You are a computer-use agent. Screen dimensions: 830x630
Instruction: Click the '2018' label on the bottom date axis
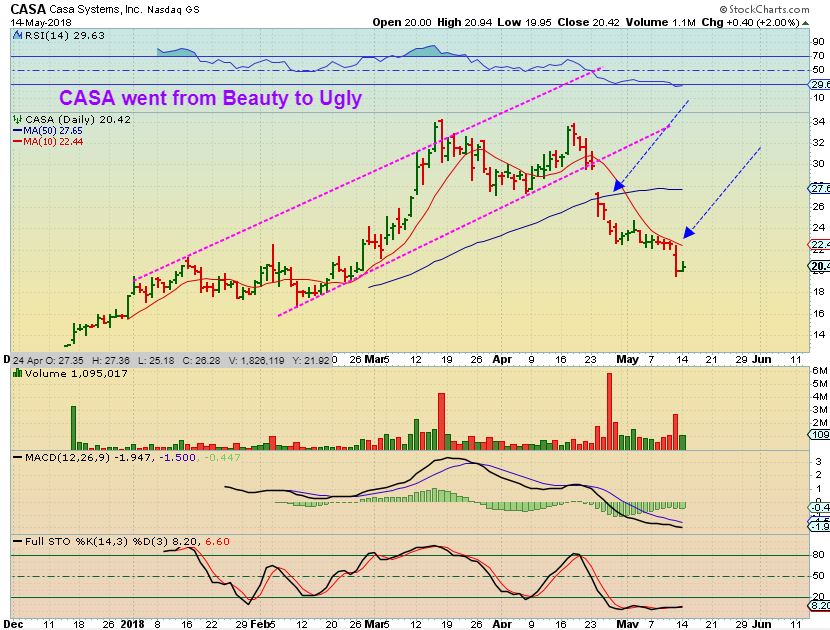pos(132,624)
